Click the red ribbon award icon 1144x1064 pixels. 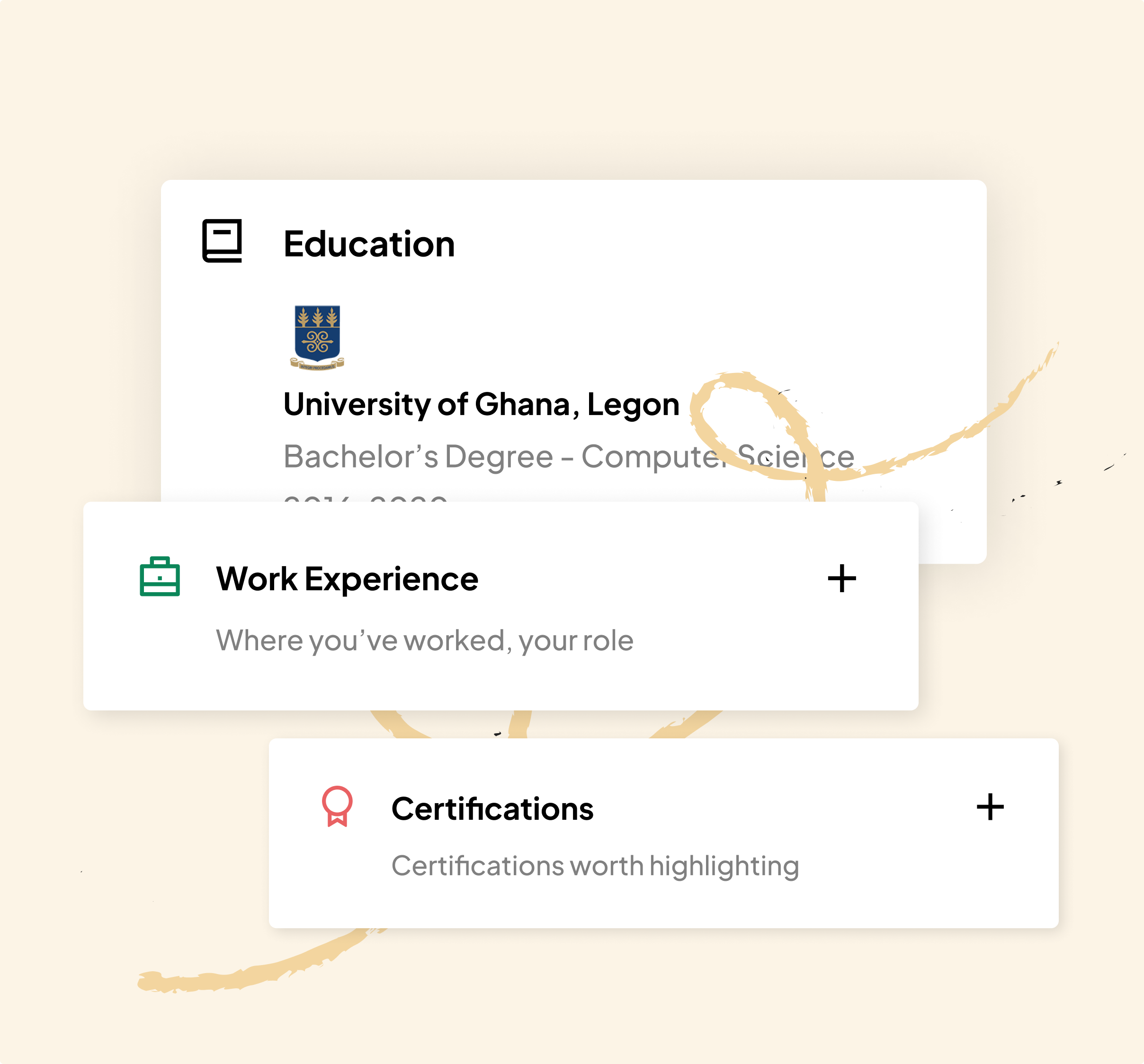337,806
